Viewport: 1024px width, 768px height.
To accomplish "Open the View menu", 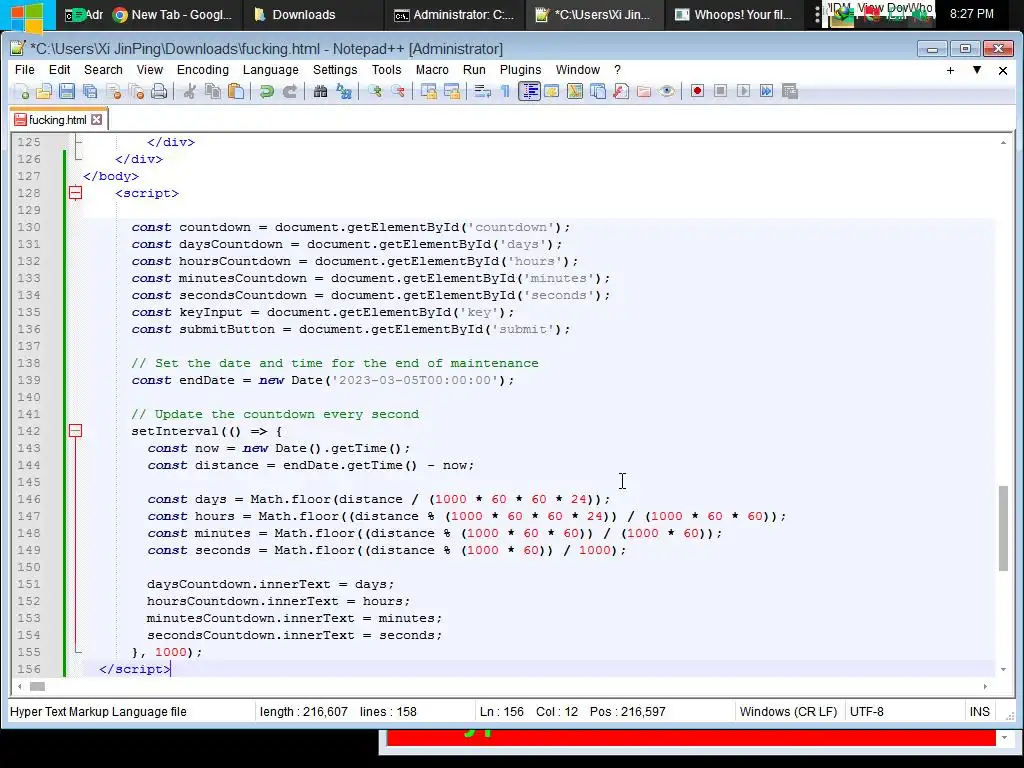I will tap(150, 70).
